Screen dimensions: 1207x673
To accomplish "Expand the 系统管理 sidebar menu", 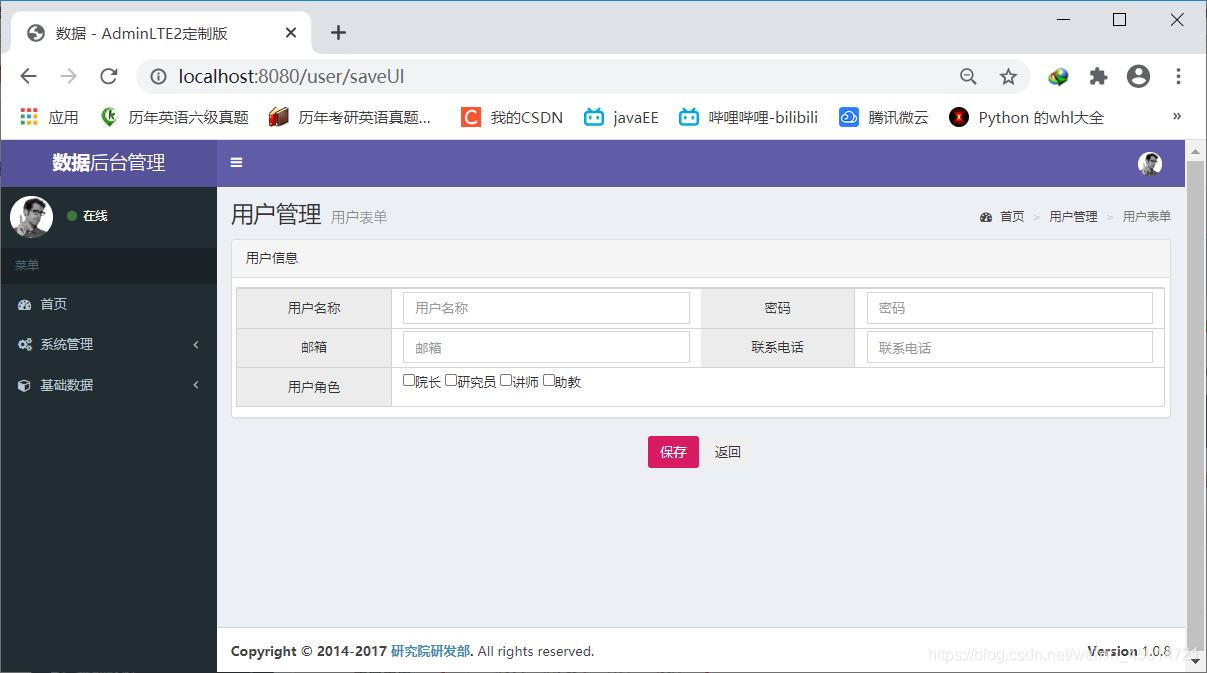I will pyautogui.click(x=108, y=345).
